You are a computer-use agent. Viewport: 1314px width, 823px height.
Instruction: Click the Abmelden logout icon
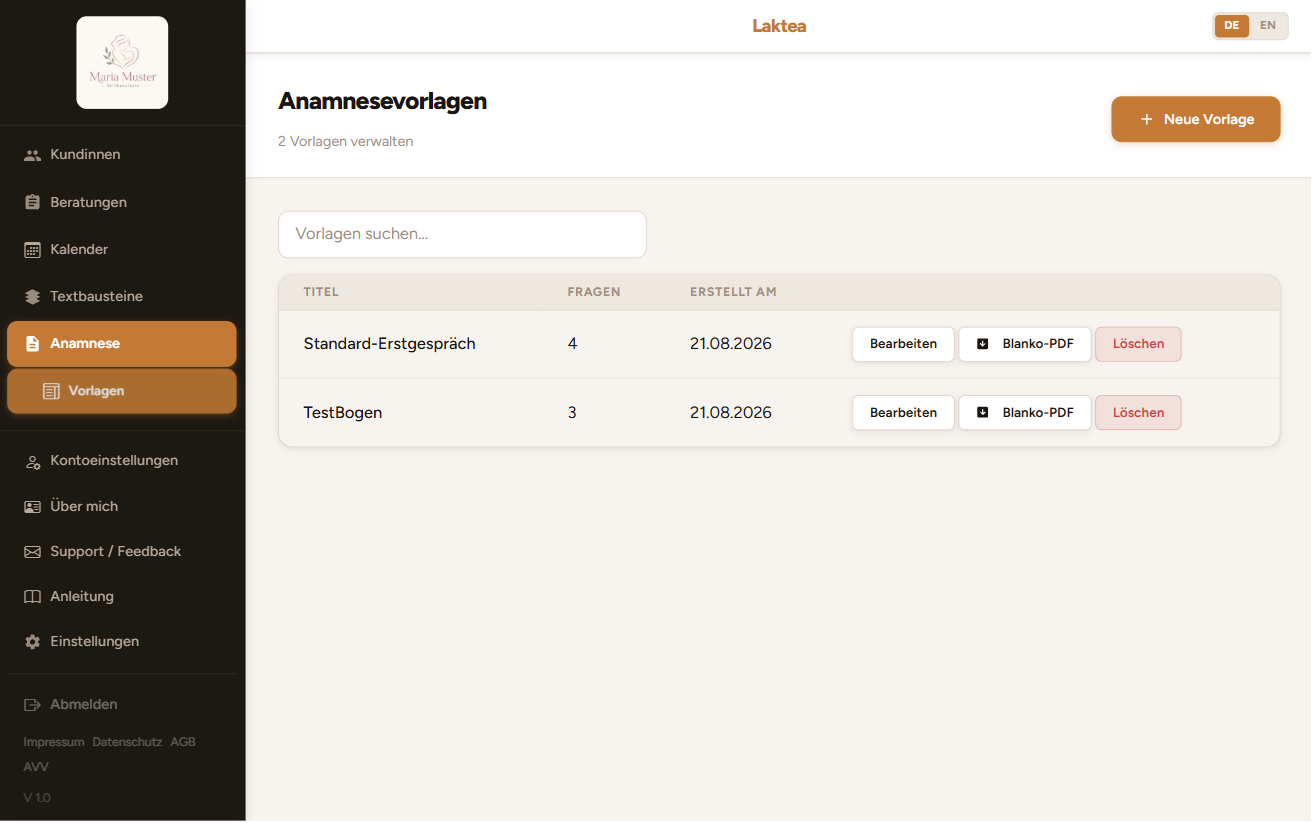[x=32, y=705]
